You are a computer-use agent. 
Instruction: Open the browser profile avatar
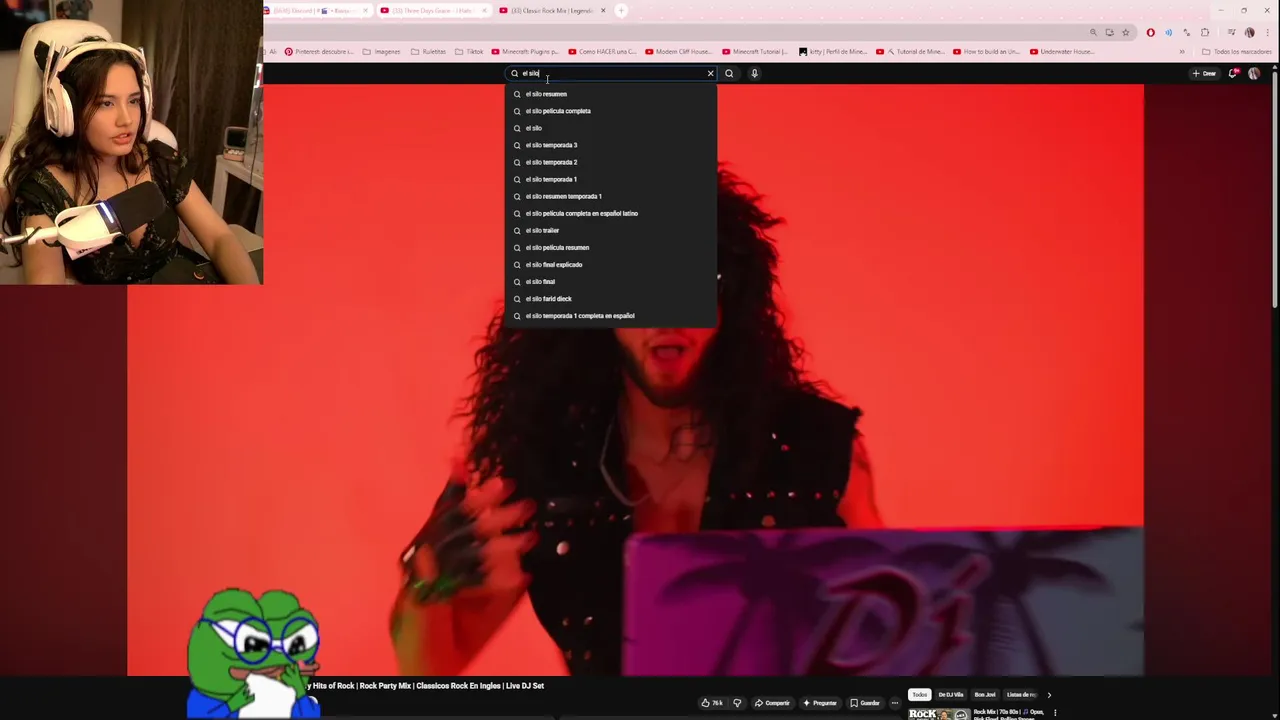[1249, 32]
